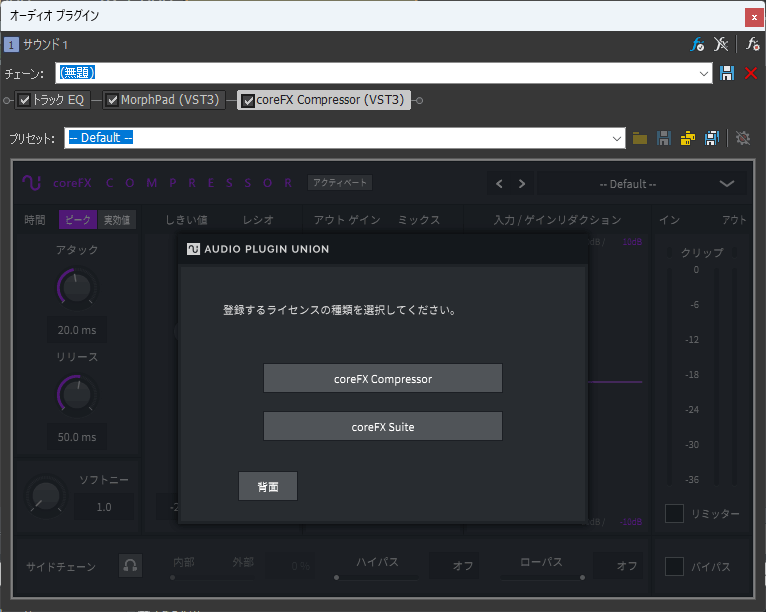Click the import preset package icon

688,138
